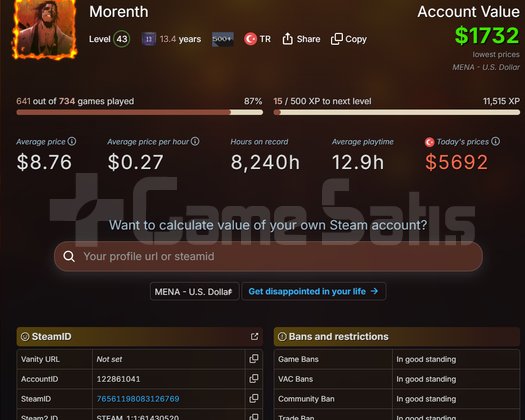Click the Morenth profile name
525x420 pixels.
pos(119,12)
